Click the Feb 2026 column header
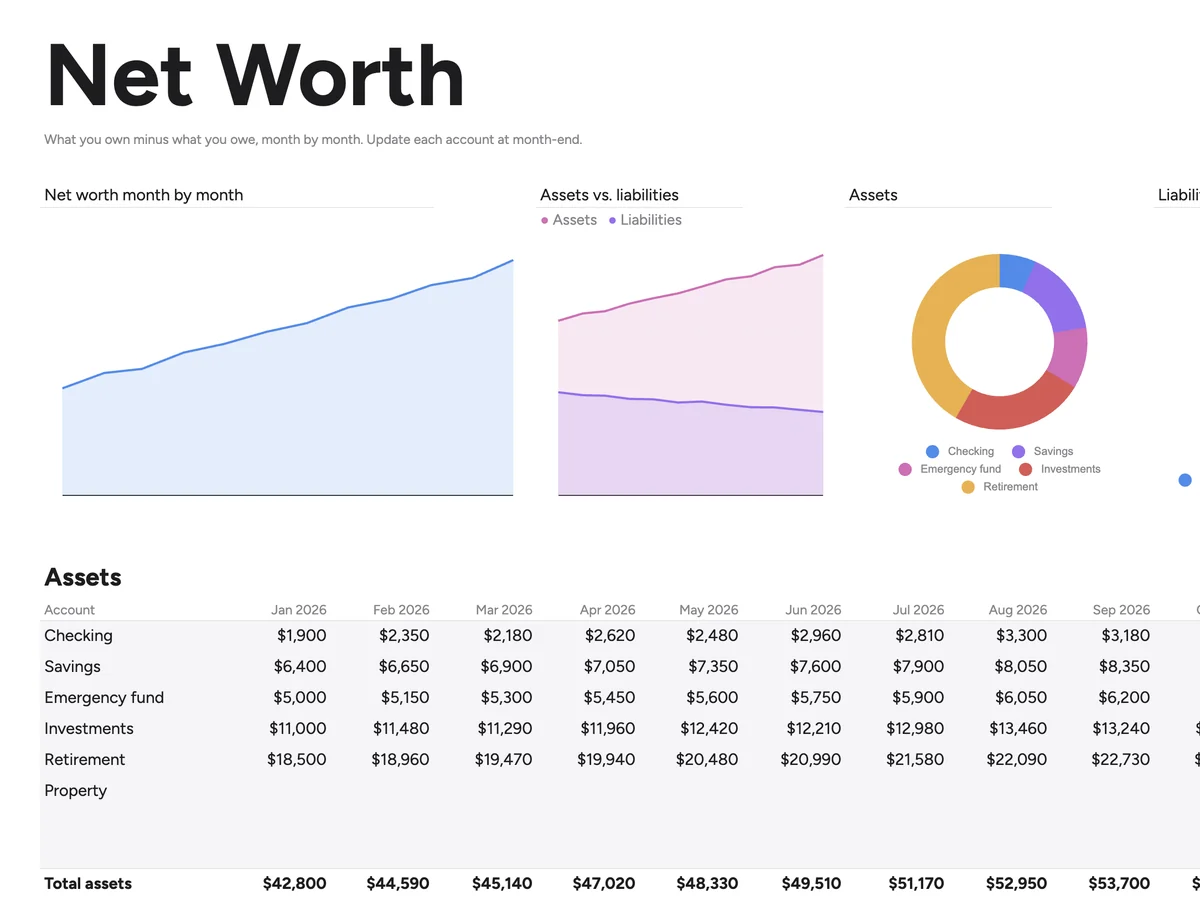This screenshot has height=900, width=1200. click(x=401, y=610)
